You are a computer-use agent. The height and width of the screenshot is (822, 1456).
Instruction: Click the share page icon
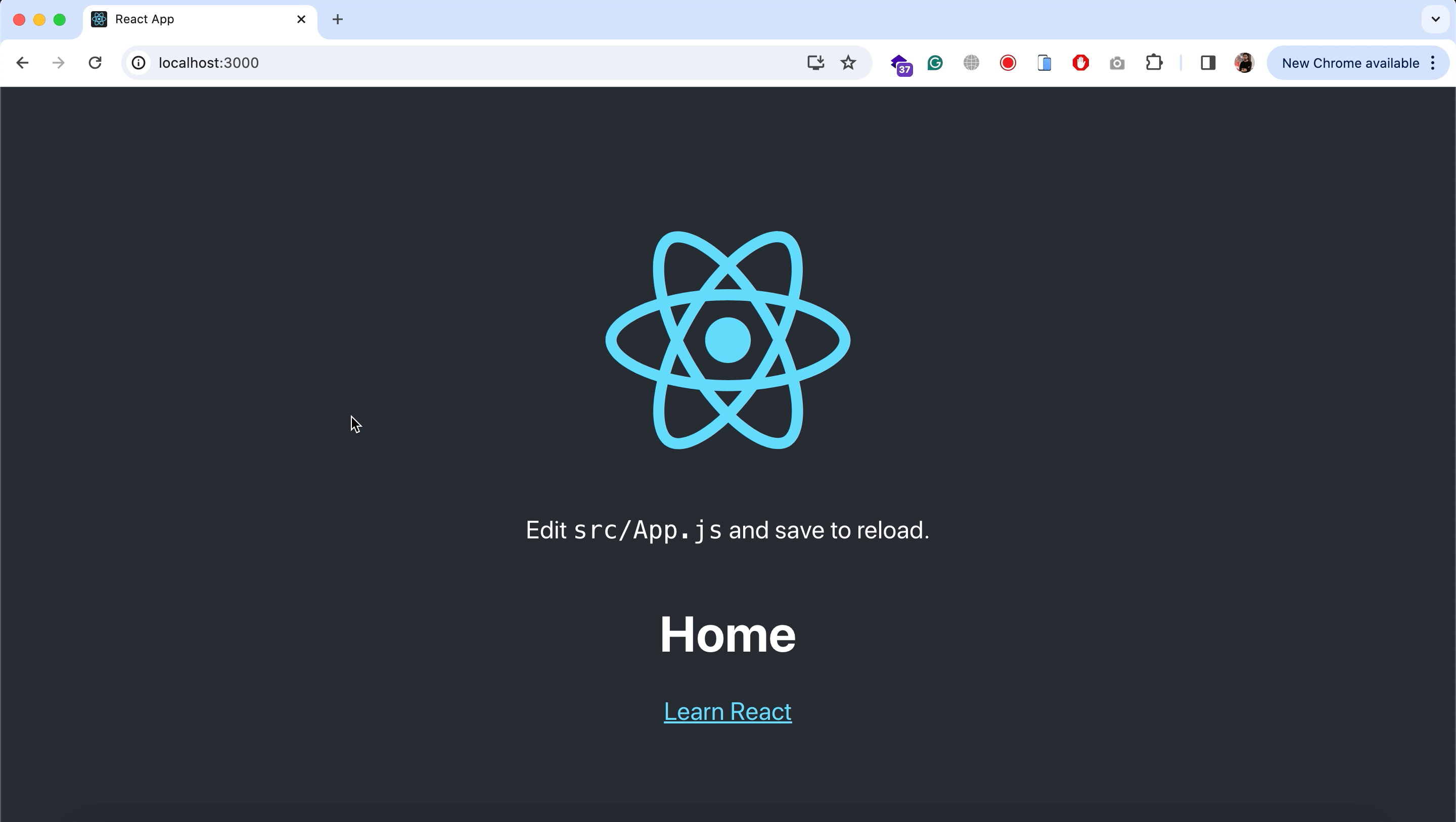click(814, 62)
